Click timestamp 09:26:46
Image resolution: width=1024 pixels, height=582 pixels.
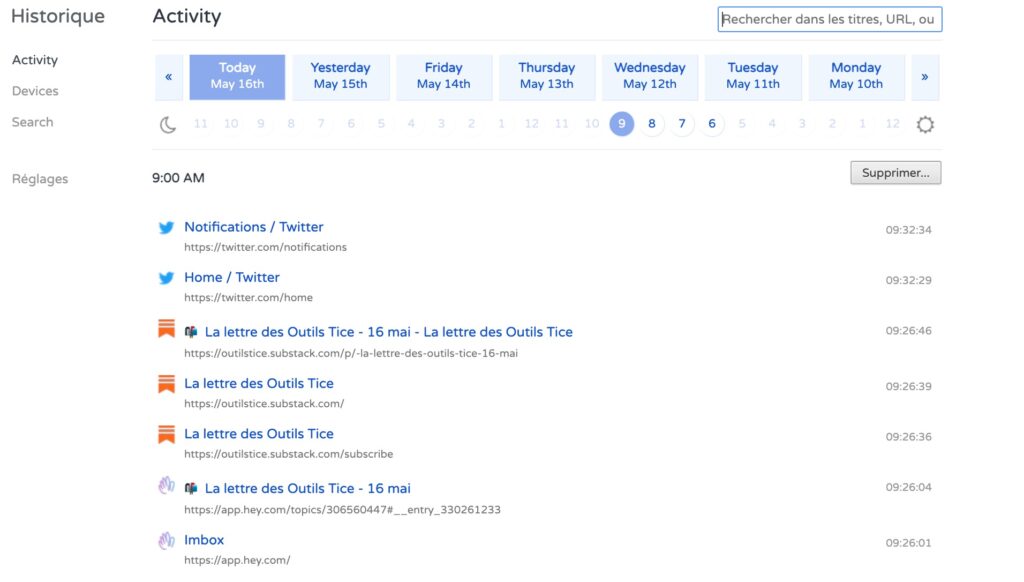[908, 331]
